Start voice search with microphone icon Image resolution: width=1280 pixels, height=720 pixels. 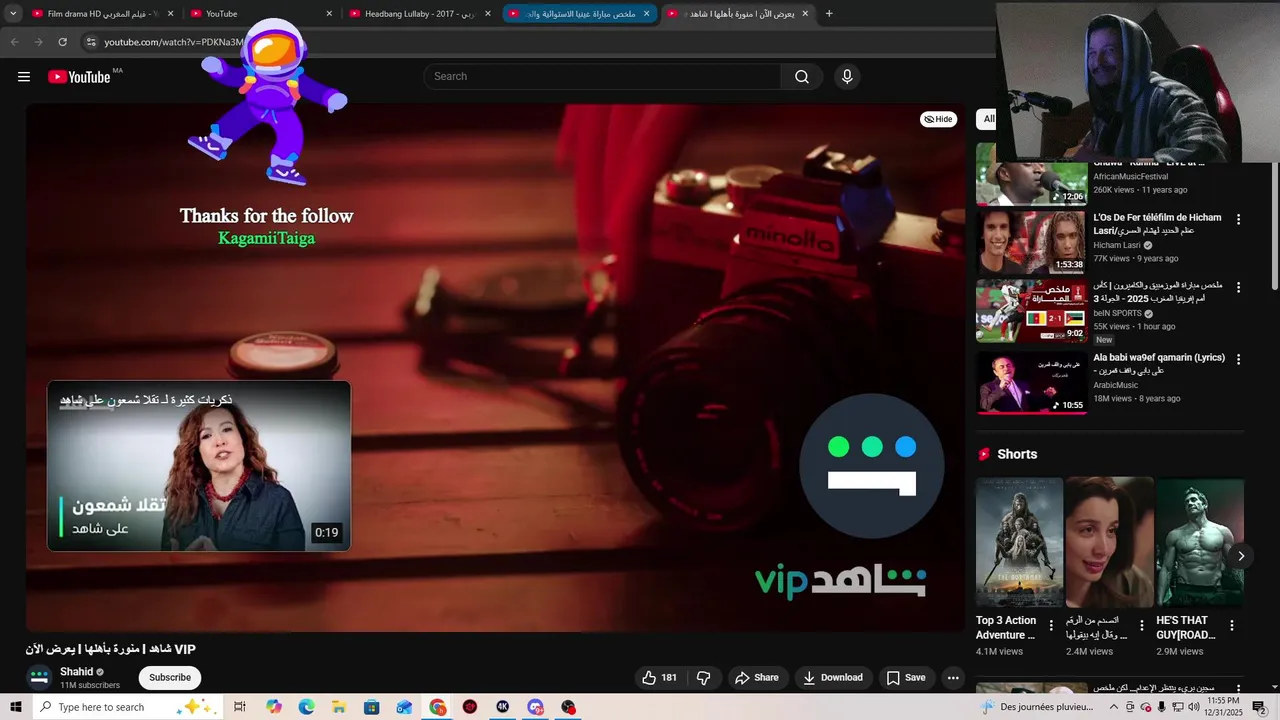tap(847, 77)
